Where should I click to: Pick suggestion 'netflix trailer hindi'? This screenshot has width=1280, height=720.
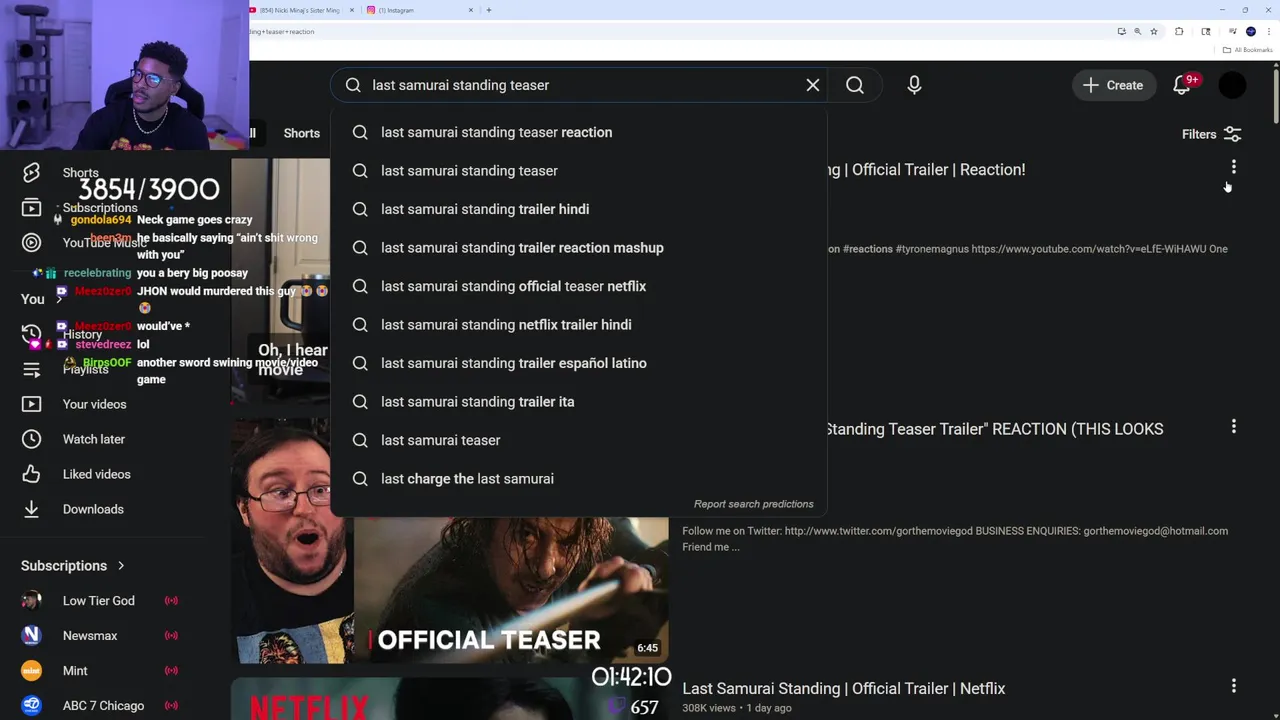pos(578,325)
